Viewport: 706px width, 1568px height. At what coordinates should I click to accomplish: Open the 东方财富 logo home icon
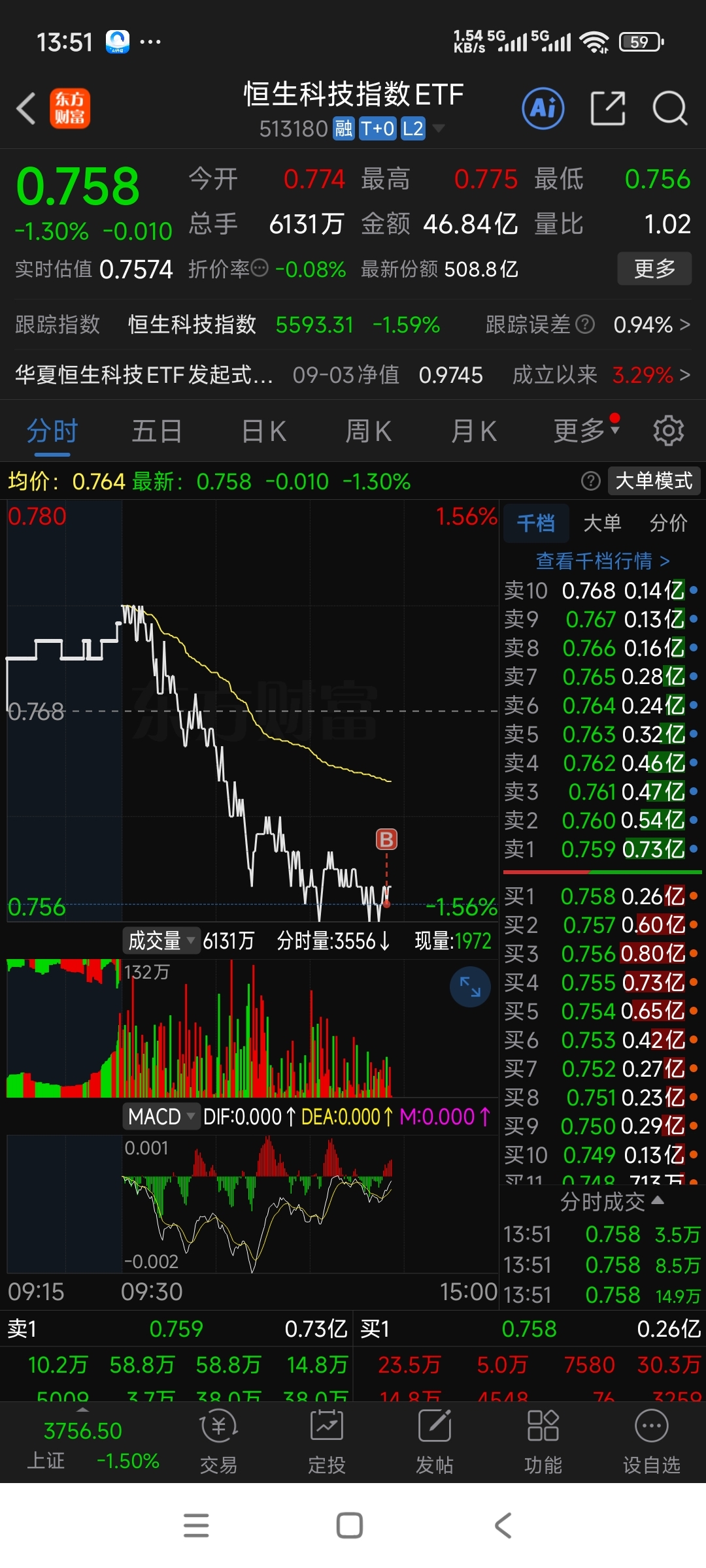70,108
